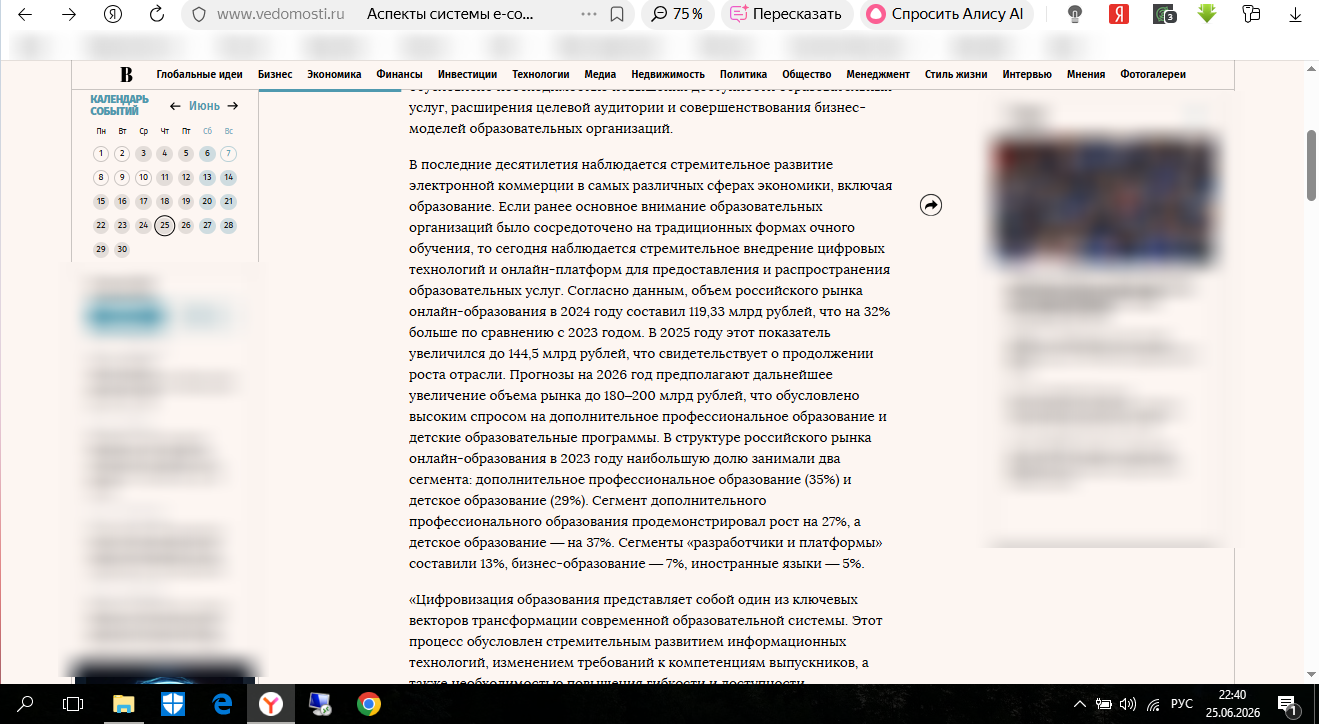Open the Стиль жизни section
Screen dimensions: 1319x724
pos(956,74)
